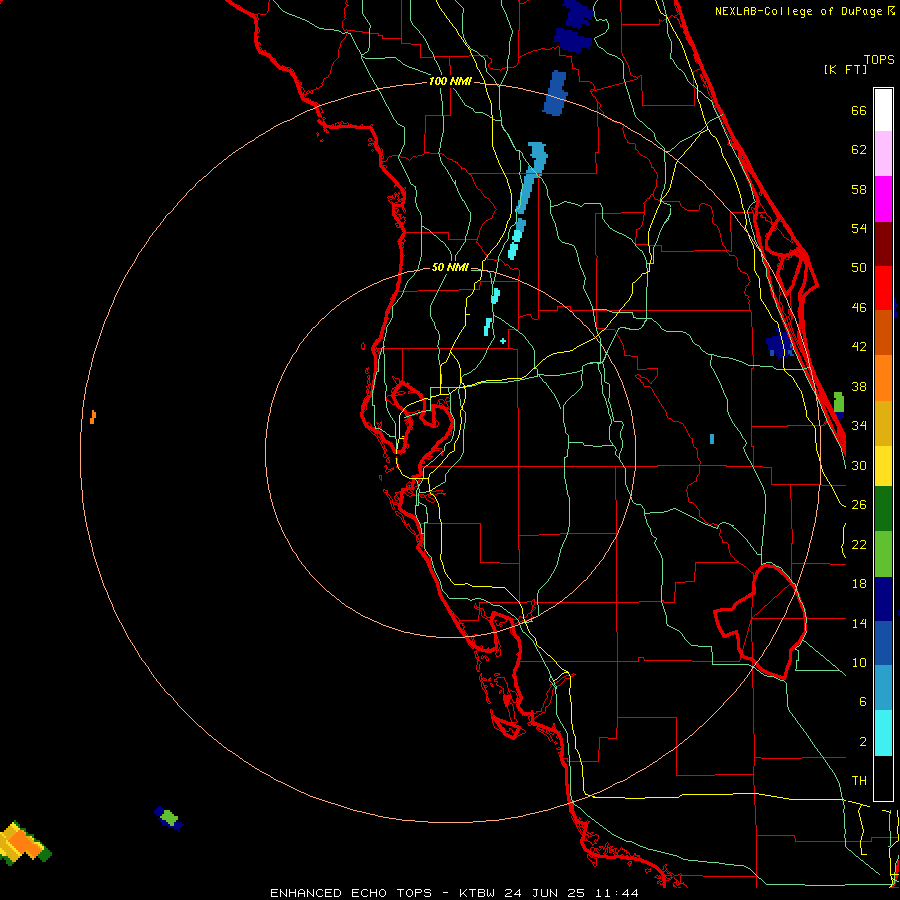Click the '[K FT]' units label
The image size is (900, 900).
[845, 69]
